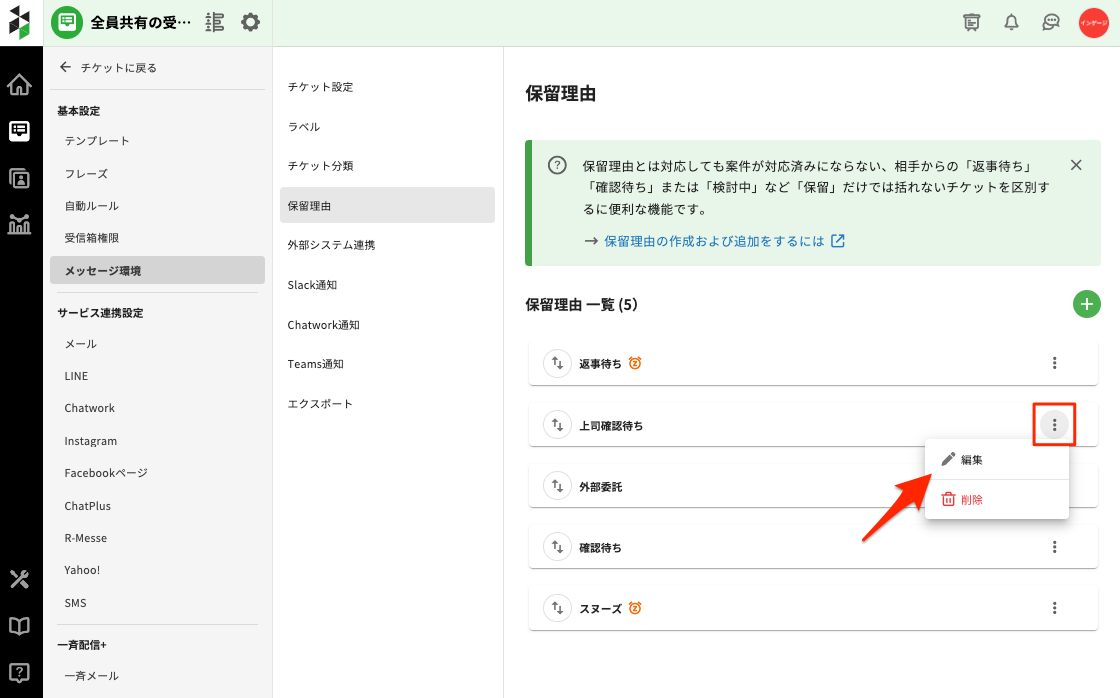Dismiss the green info banner

(1076, 165)
